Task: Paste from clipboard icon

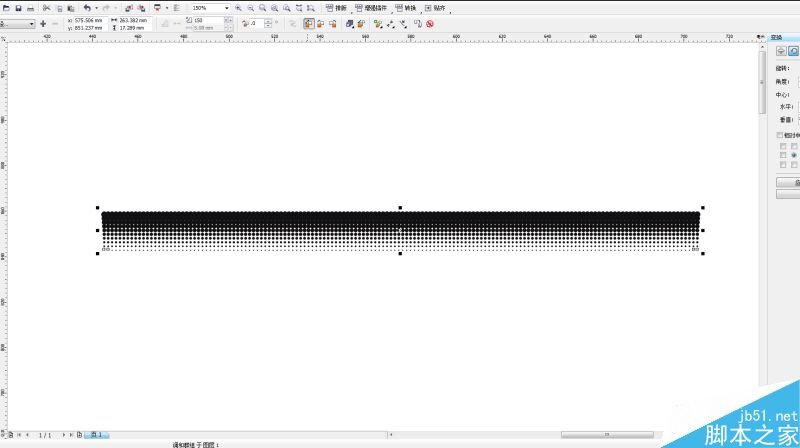Action: [x=71, y=8]
